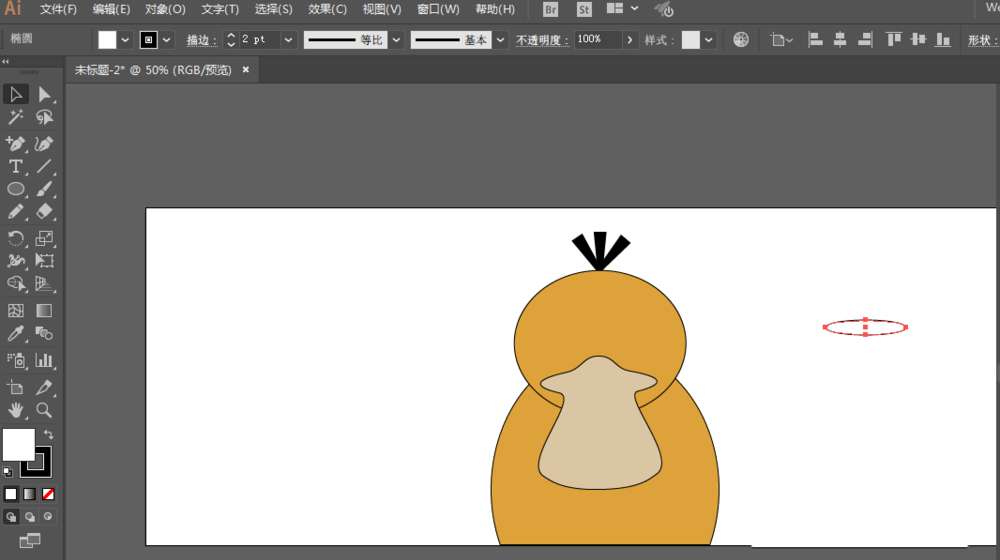Select the Zoom magnifier tool
The height and width of the screenshot is (560, 1000).
pyautogui.click(x=44, y=410)
